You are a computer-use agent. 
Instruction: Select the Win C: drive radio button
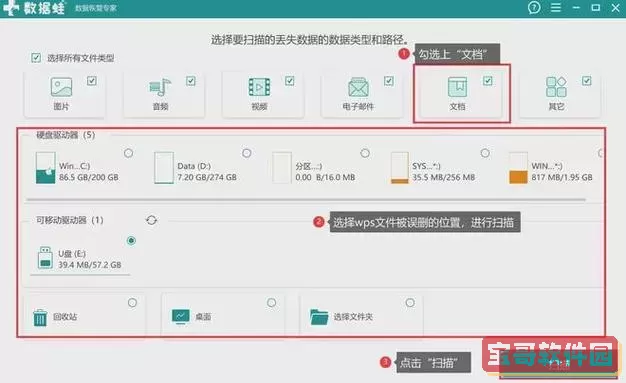click(129, 153)
